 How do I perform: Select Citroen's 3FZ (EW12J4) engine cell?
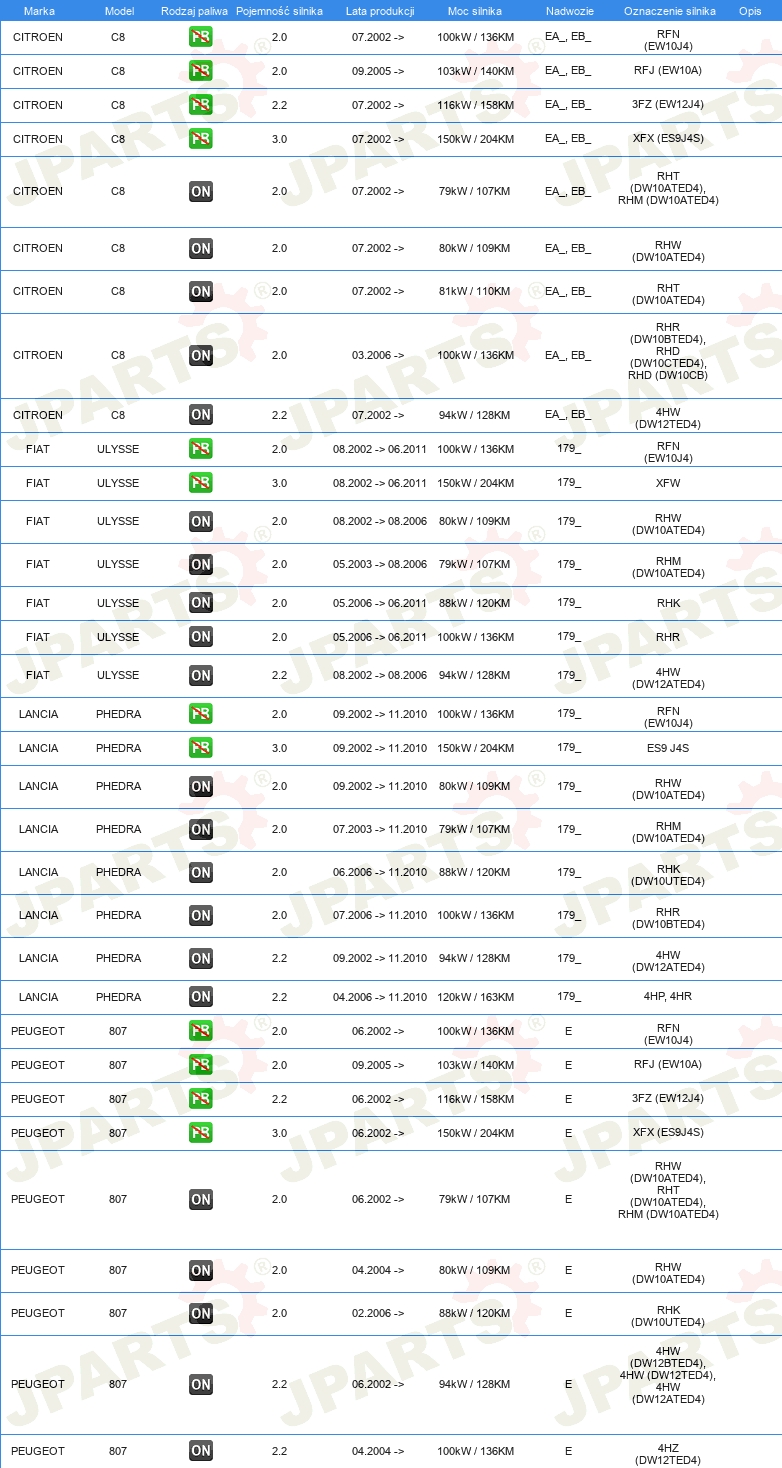coord(668,105)
